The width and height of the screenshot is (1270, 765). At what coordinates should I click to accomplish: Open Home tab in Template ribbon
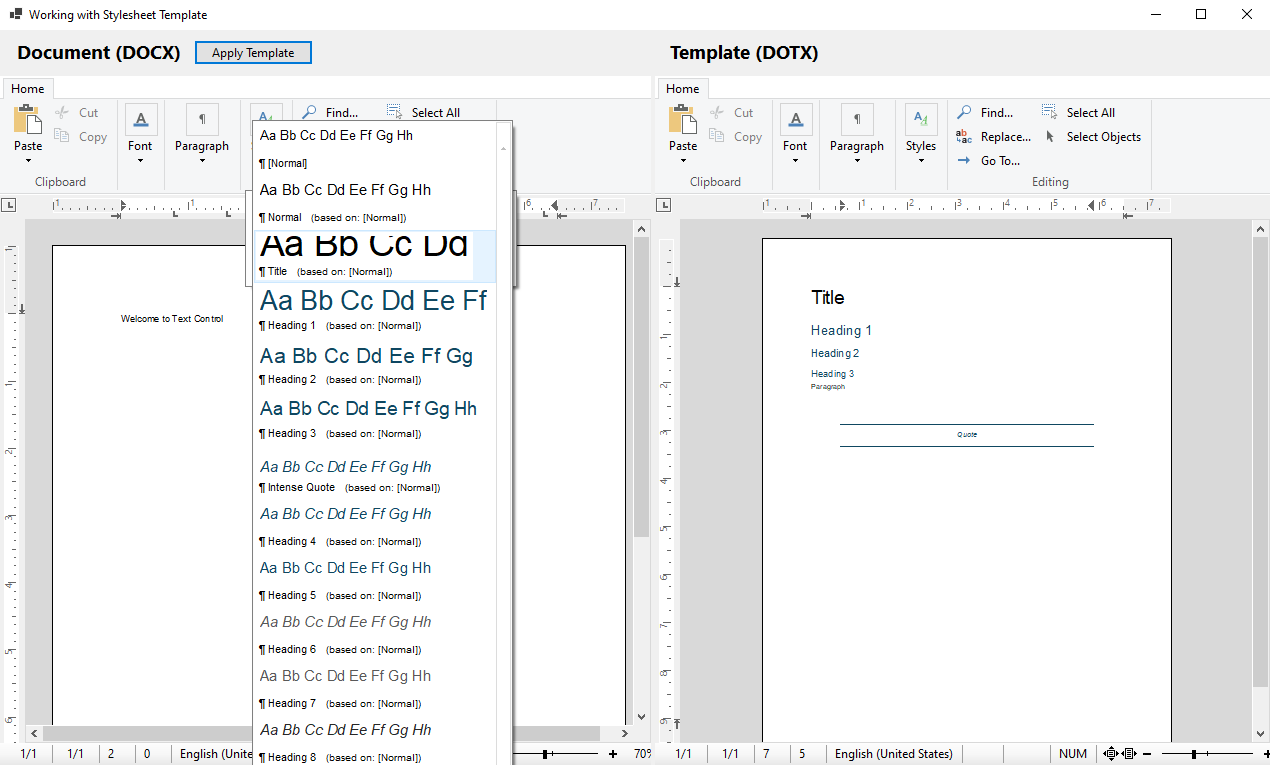tap(683, 89)
